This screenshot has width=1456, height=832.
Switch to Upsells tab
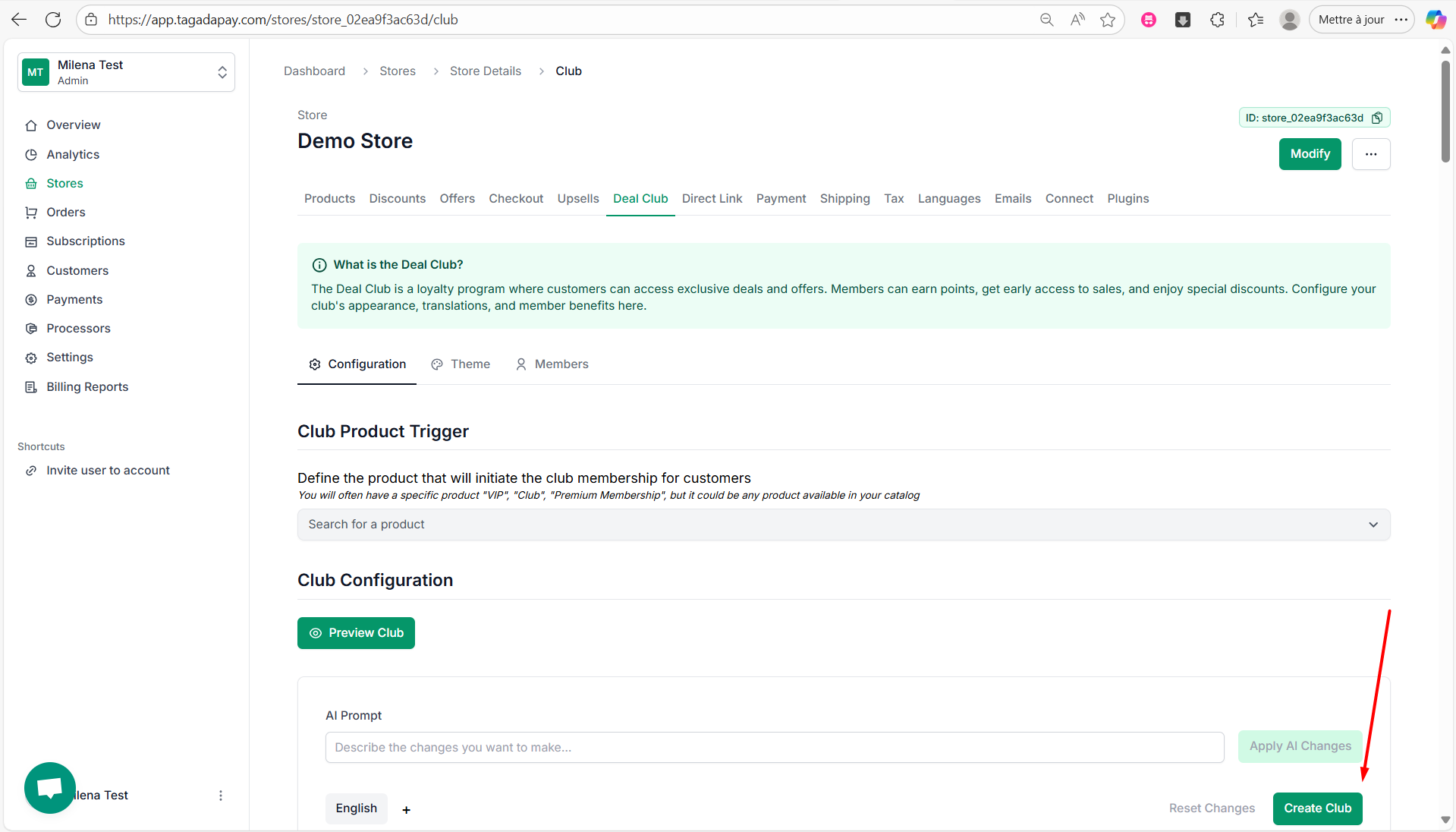tap(578, 199)
